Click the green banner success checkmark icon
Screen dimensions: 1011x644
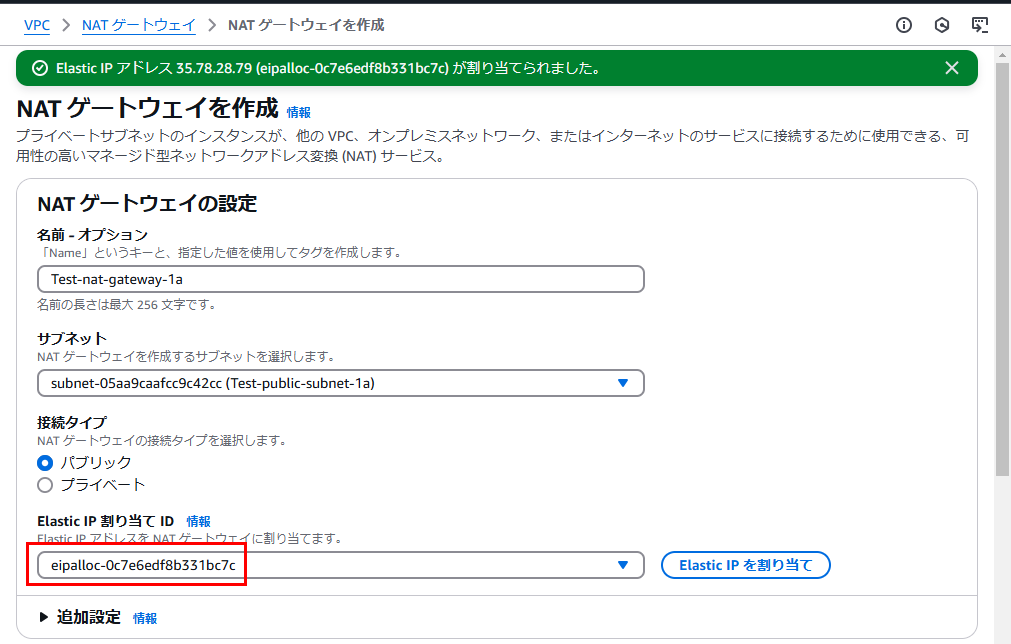[40, 68]
